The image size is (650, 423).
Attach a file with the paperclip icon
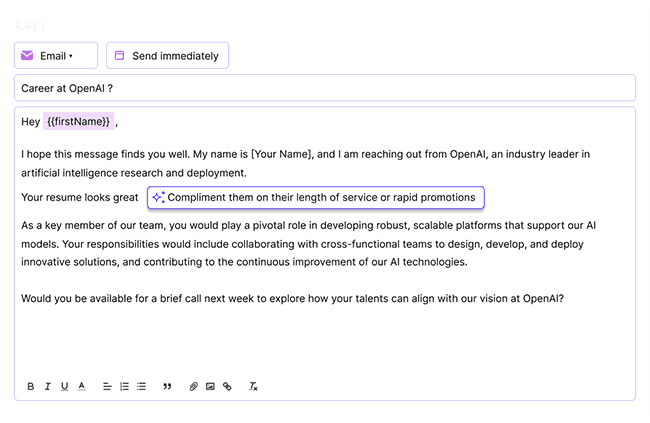pos(194,386)
